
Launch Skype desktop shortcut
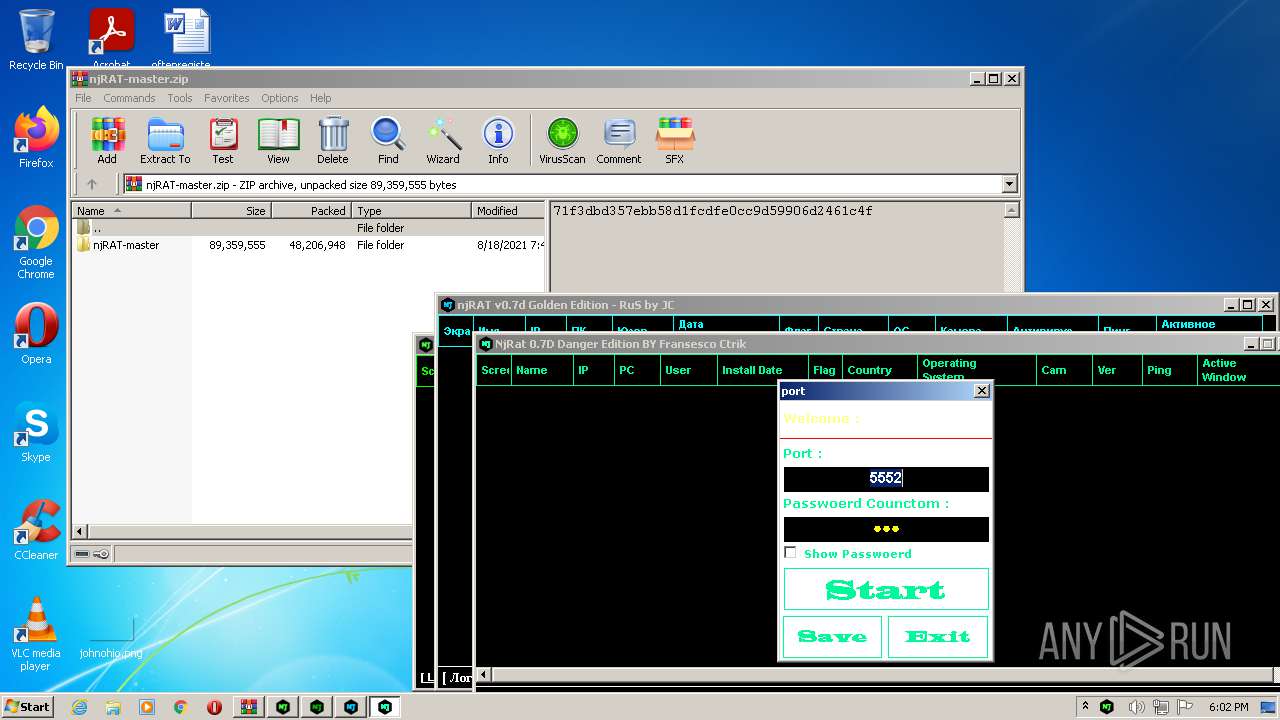[x=36, y=432]
